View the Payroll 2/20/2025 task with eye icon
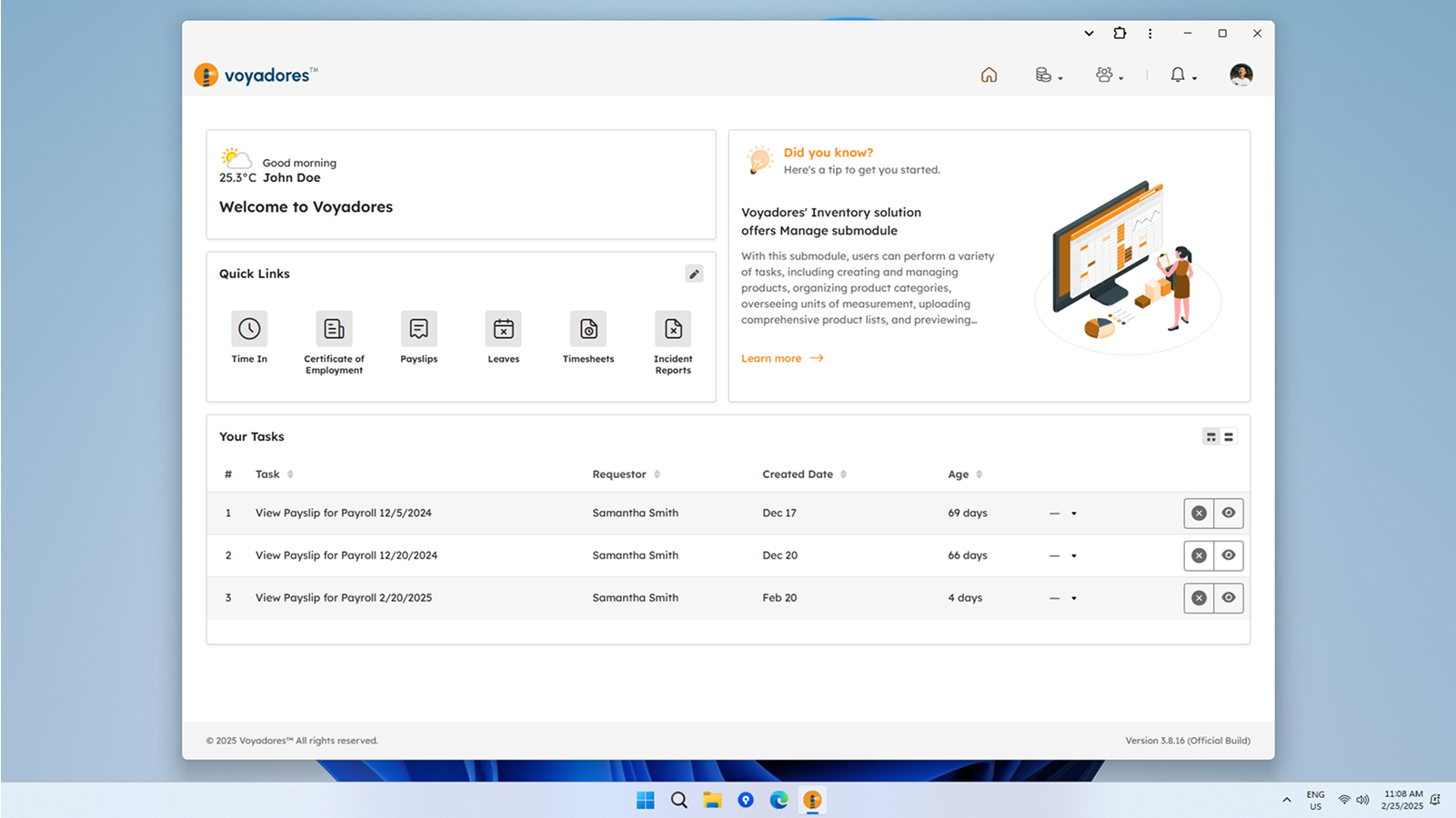This screenshot has height=818, width=1456. point(1229,598)
